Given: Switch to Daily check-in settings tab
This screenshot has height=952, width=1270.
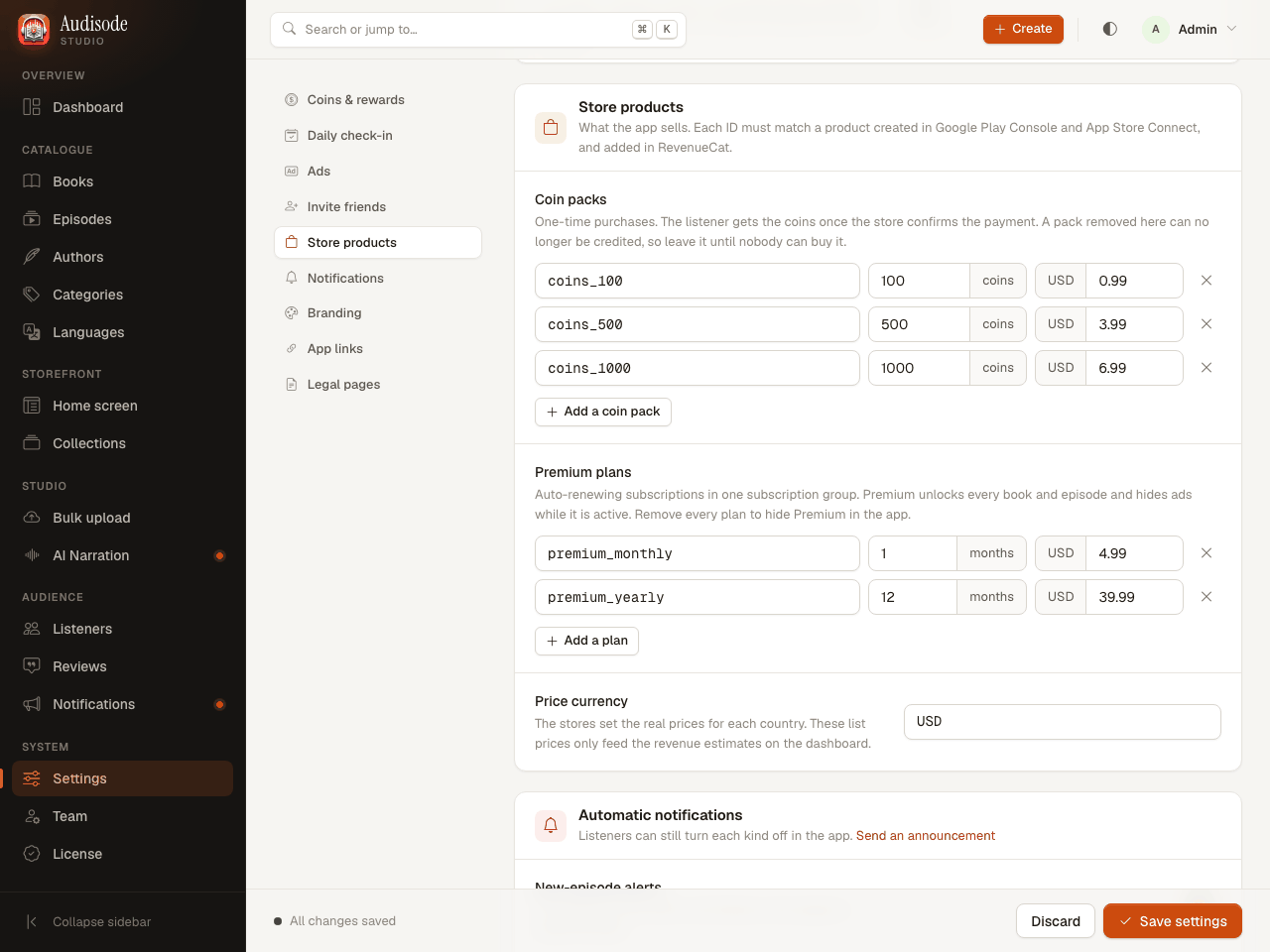Looking at the screenshot, I should (x=378, y=136).
